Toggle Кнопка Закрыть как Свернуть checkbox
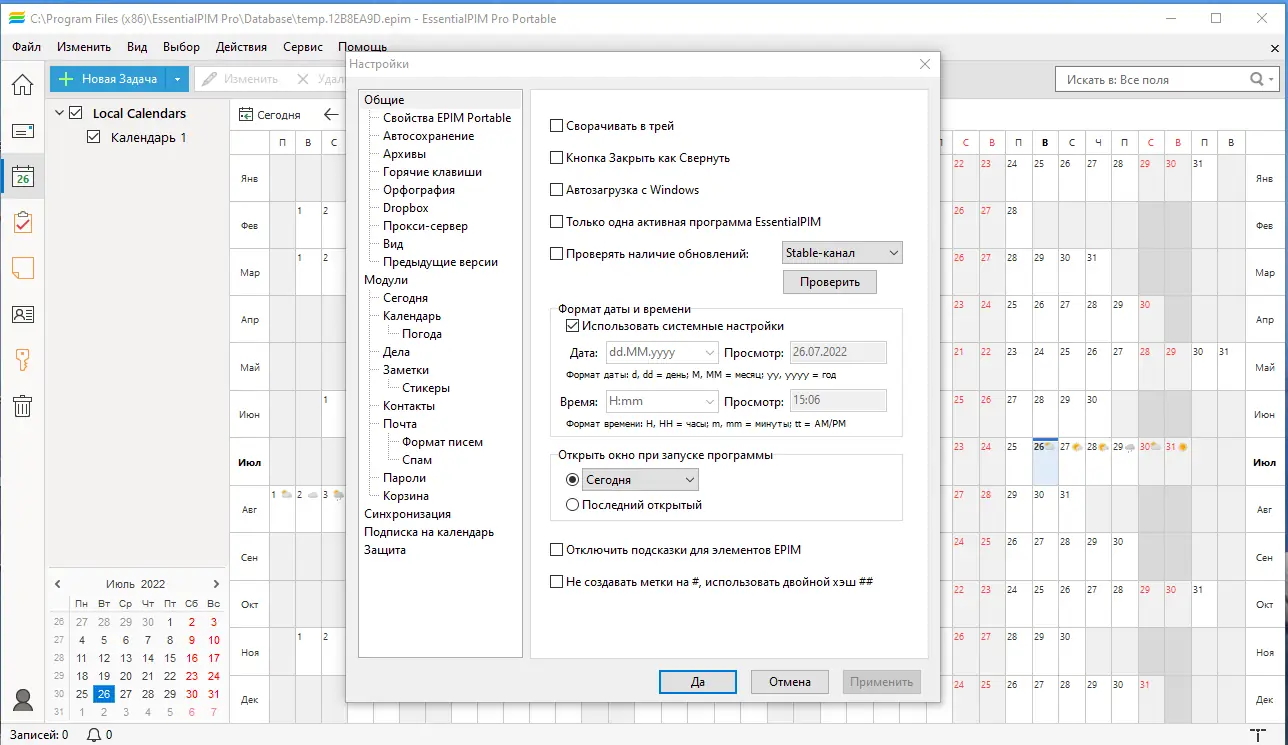The width and height of the screenshot is (1288, 745). [557, 158]
